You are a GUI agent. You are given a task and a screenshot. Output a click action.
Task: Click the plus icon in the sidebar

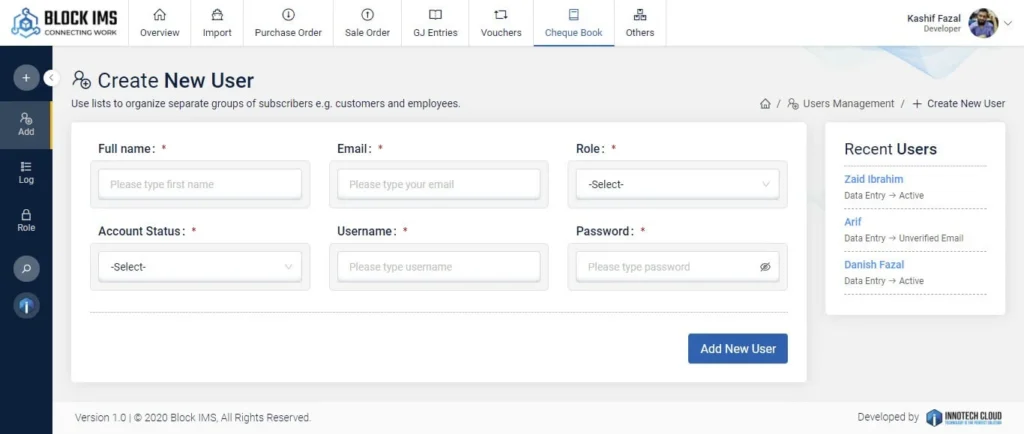26,77
